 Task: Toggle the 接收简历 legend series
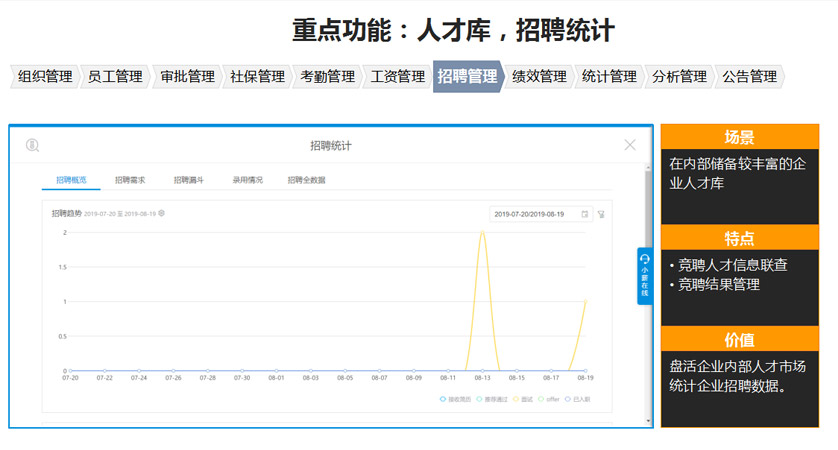457,398
